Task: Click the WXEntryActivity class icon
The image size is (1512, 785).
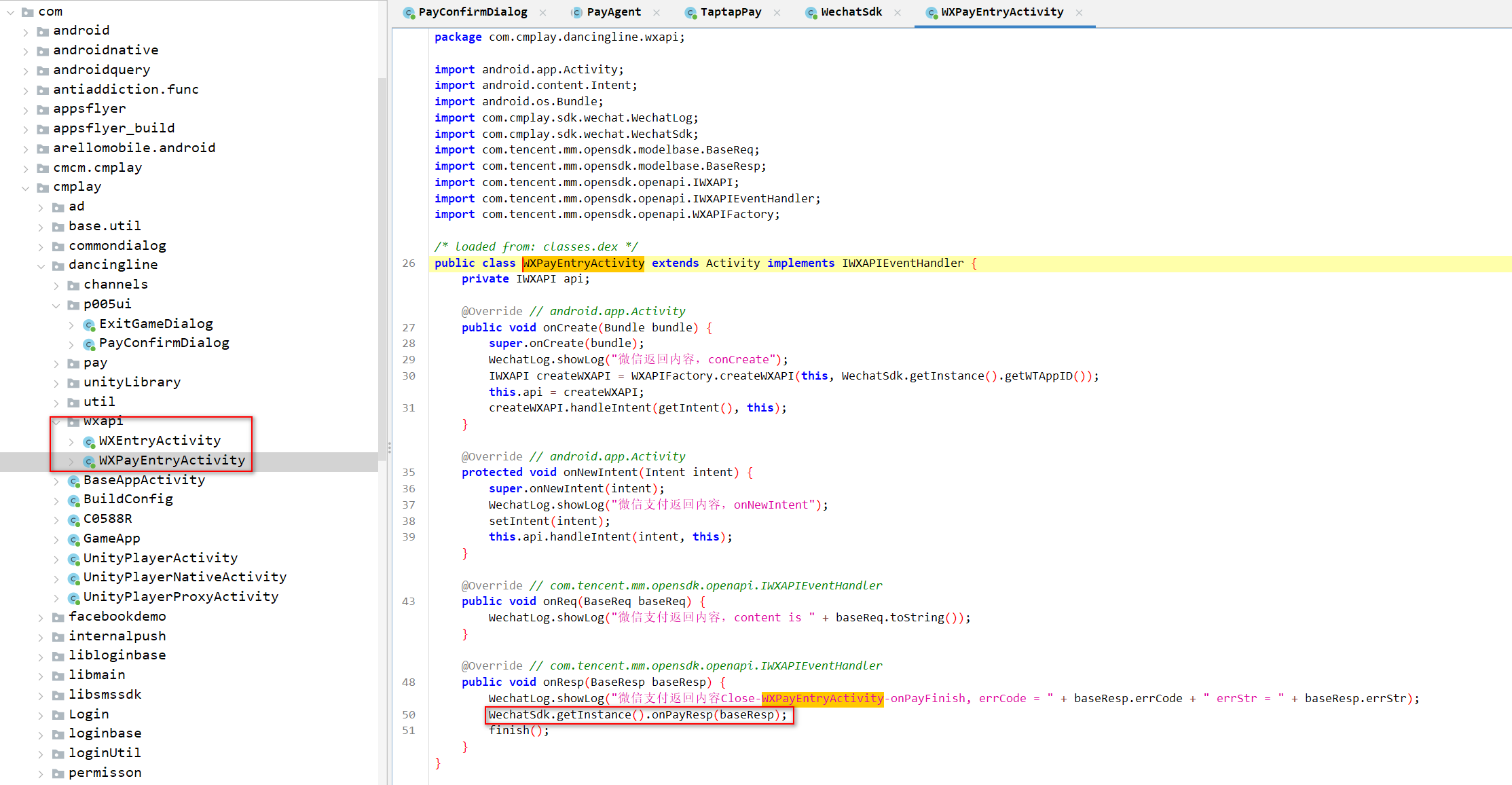Action: coord(88,442)
